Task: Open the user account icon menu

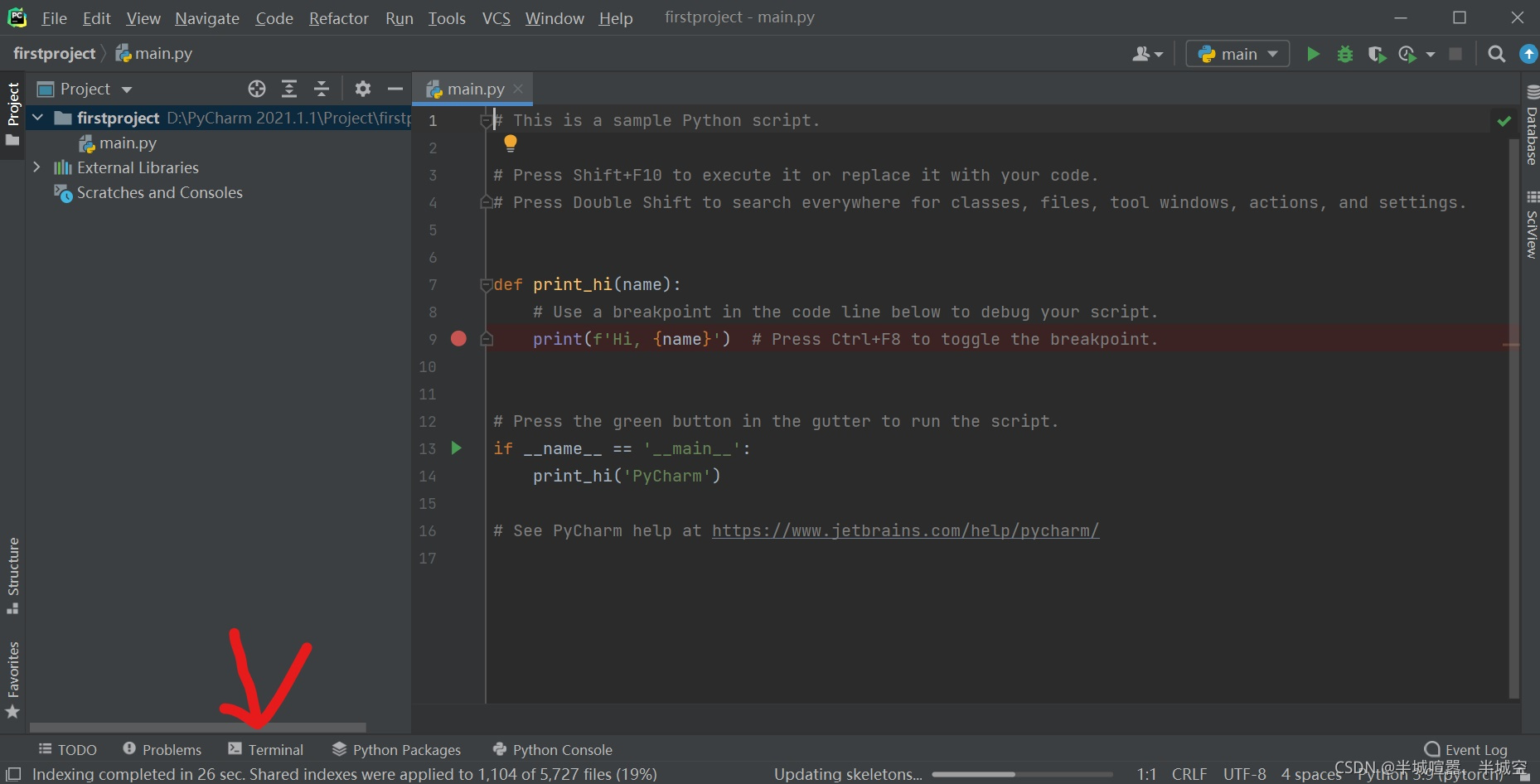Action: (1147, 54)
